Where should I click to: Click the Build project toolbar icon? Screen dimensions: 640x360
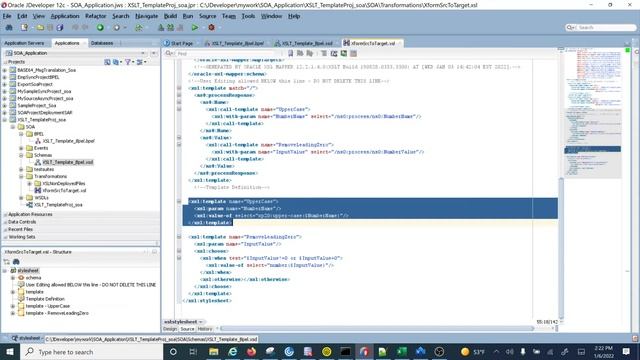[161, 27]
